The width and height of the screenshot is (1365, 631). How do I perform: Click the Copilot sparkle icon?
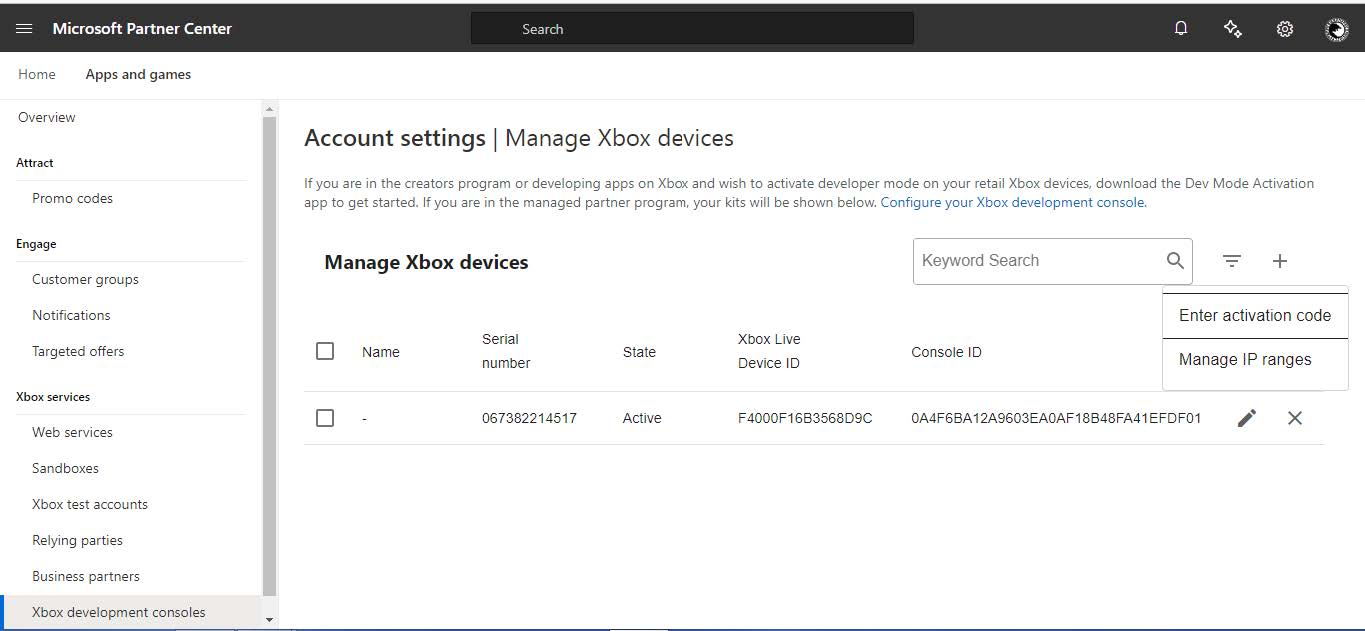[x=1233, y=29]
